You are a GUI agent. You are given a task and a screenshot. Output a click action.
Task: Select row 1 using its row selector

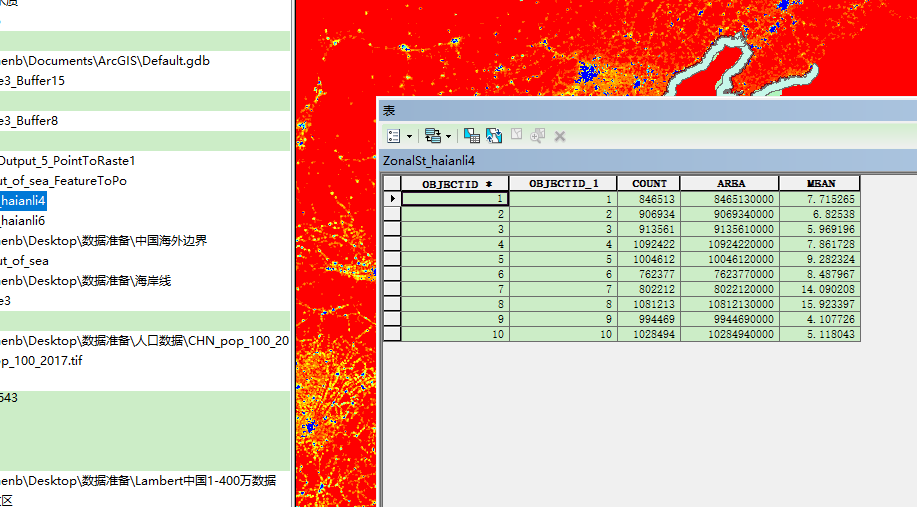click(x=392, y=199)
